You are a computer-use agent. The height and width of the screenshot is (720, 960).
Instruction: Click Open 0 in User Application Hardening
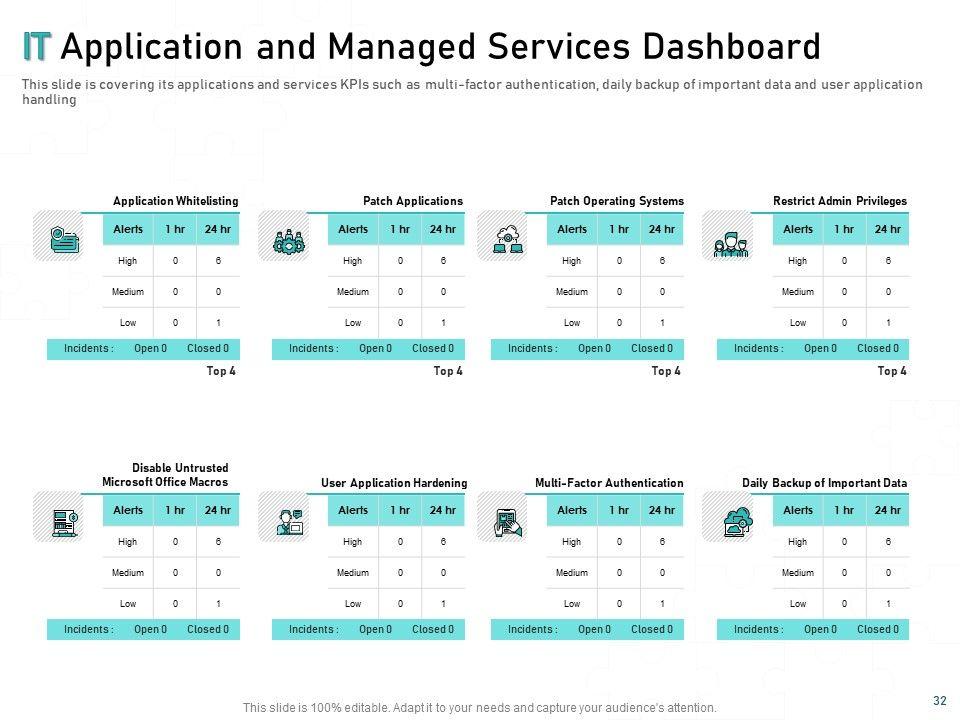[x=375, y=629]
